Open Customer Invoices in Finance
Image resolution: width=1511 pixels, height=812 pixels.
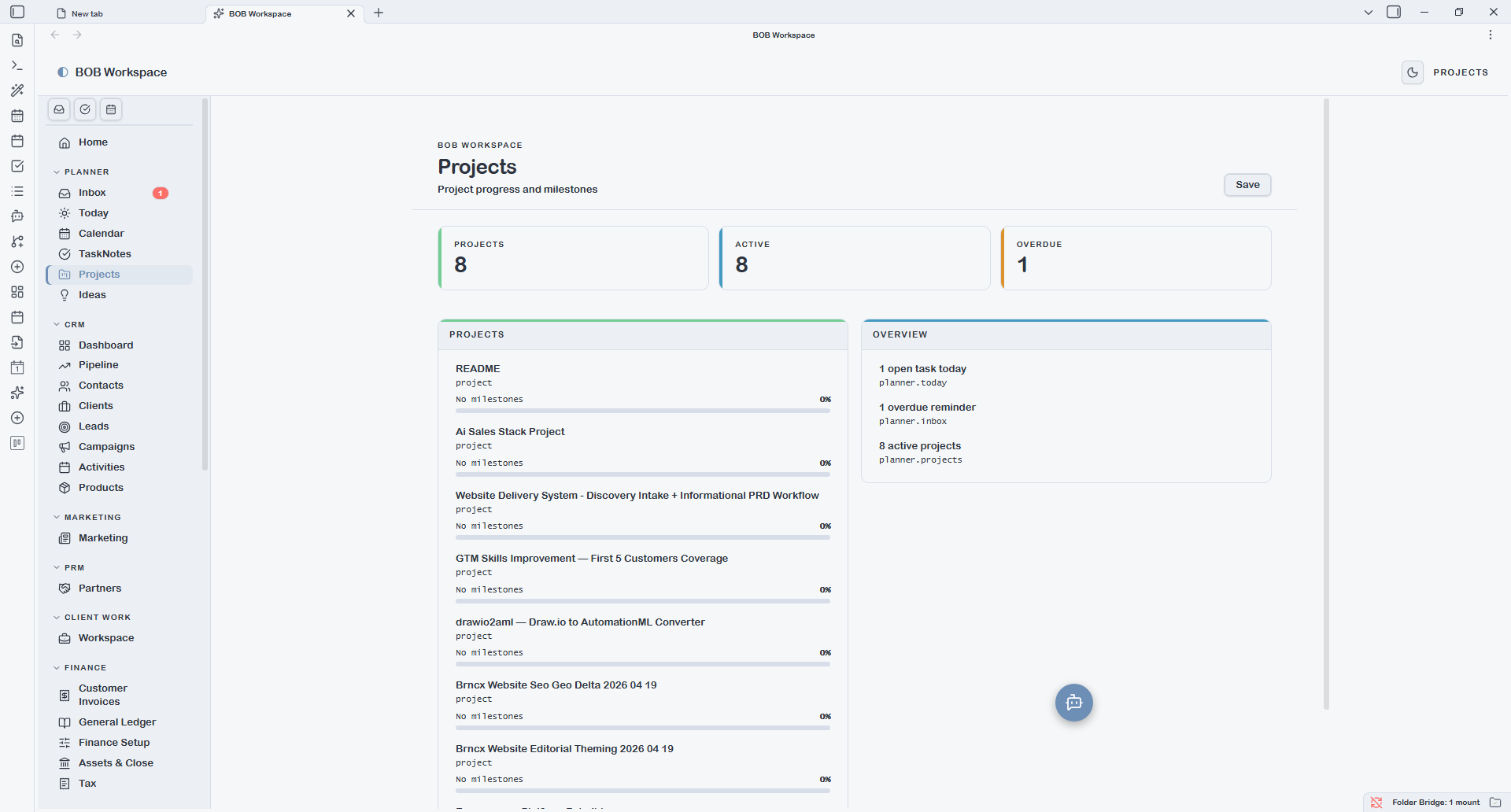coord(120,695)
